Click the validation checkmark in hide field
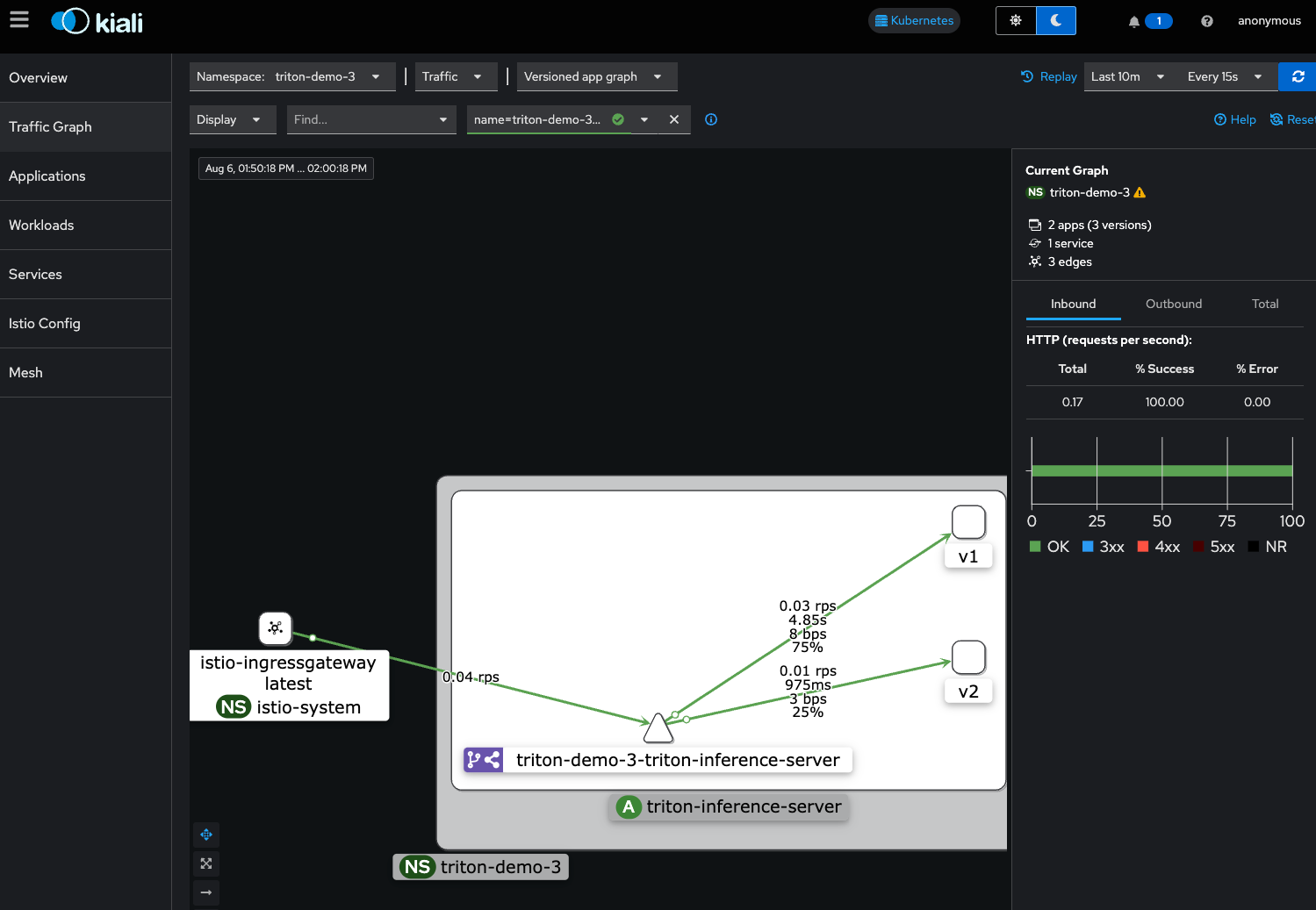 [x=618, y=119]
